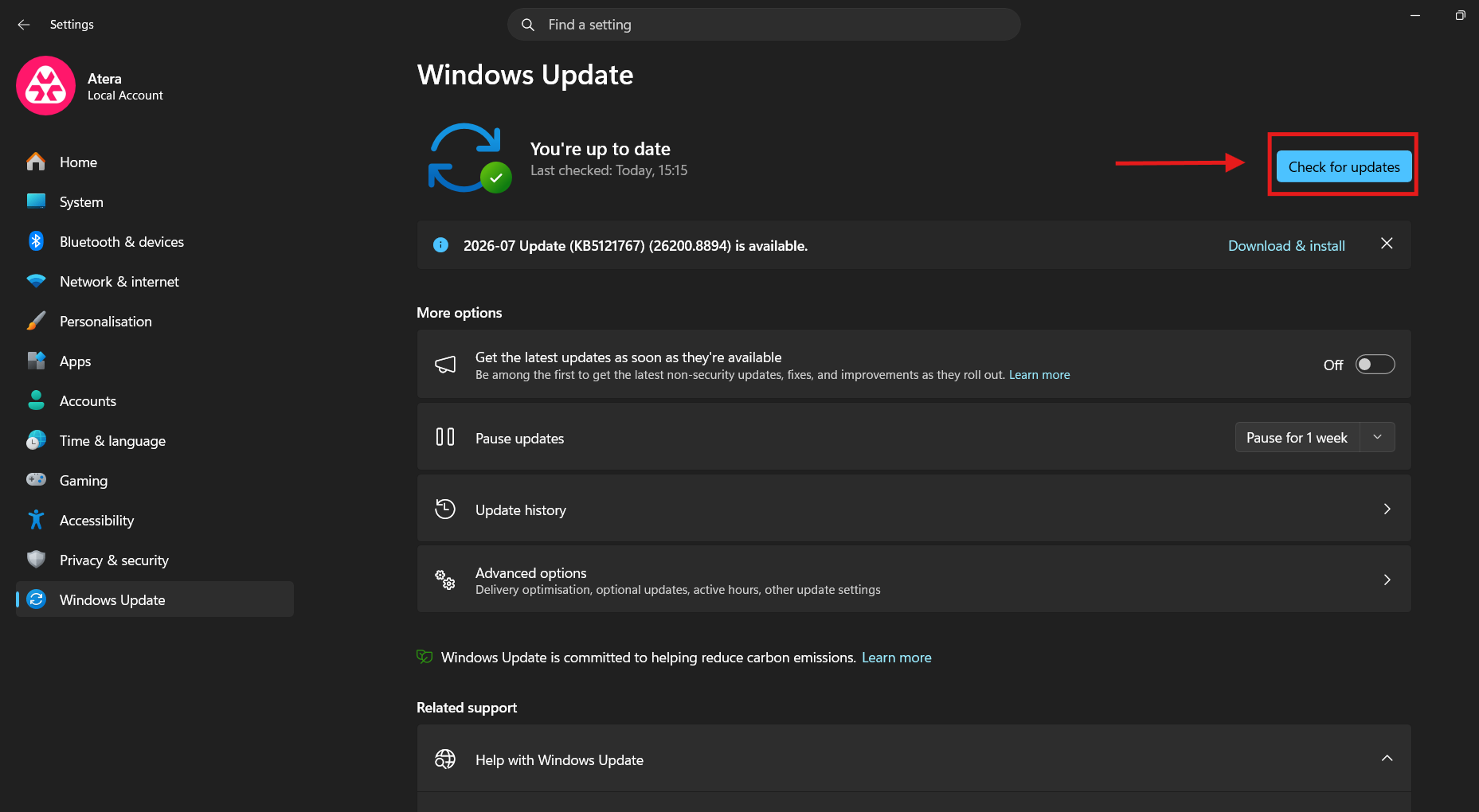Collapse Help with Windows Update section
The height and width of the screenshot is (812, 1479).
1387,758
